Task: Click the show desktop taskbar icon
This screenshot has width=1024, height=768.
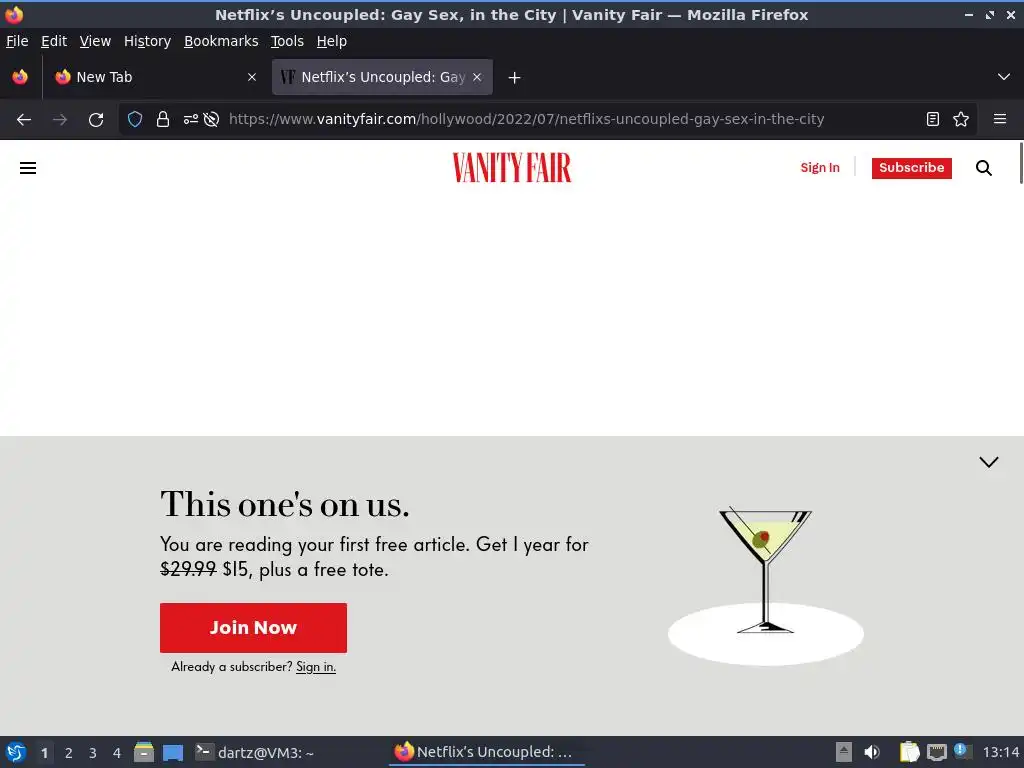Action: [x=173, y=752]
